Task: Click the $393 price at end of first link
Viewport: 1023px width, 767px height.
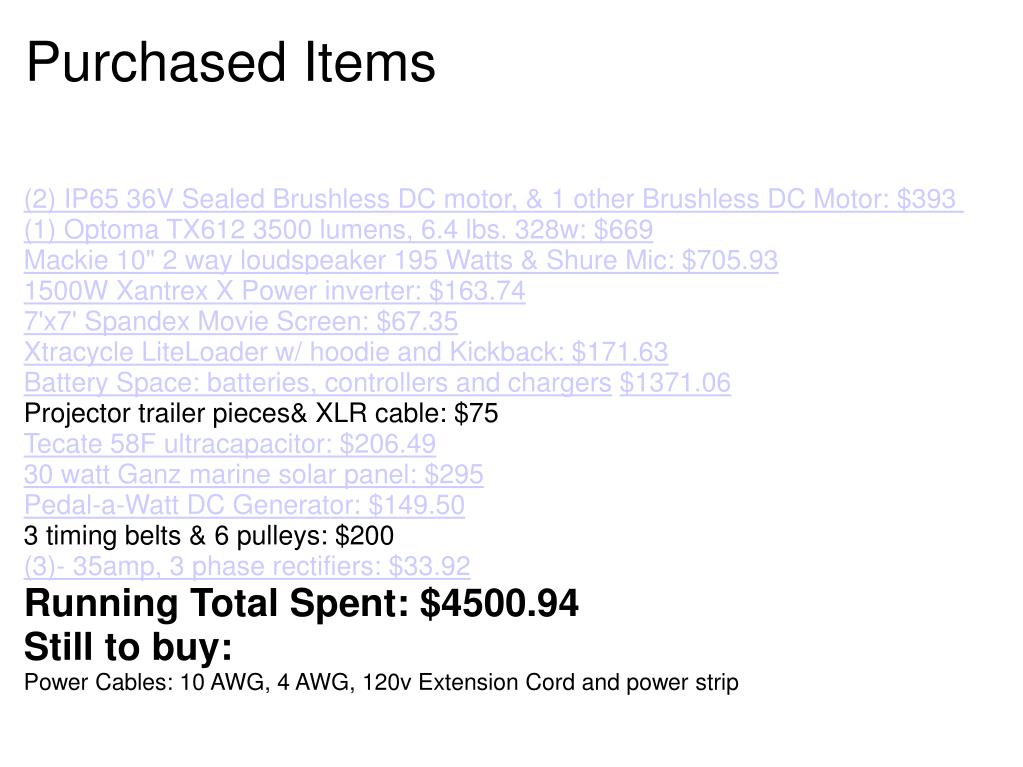Action: 926,199
